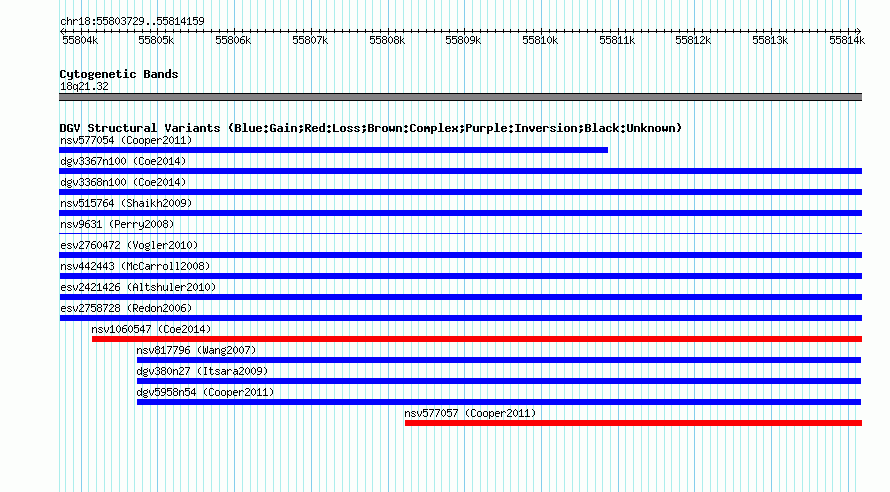Screen dimensions: 890x492
Task: Click the blue bar under dgv3368n100
Action: pos(460,192)
